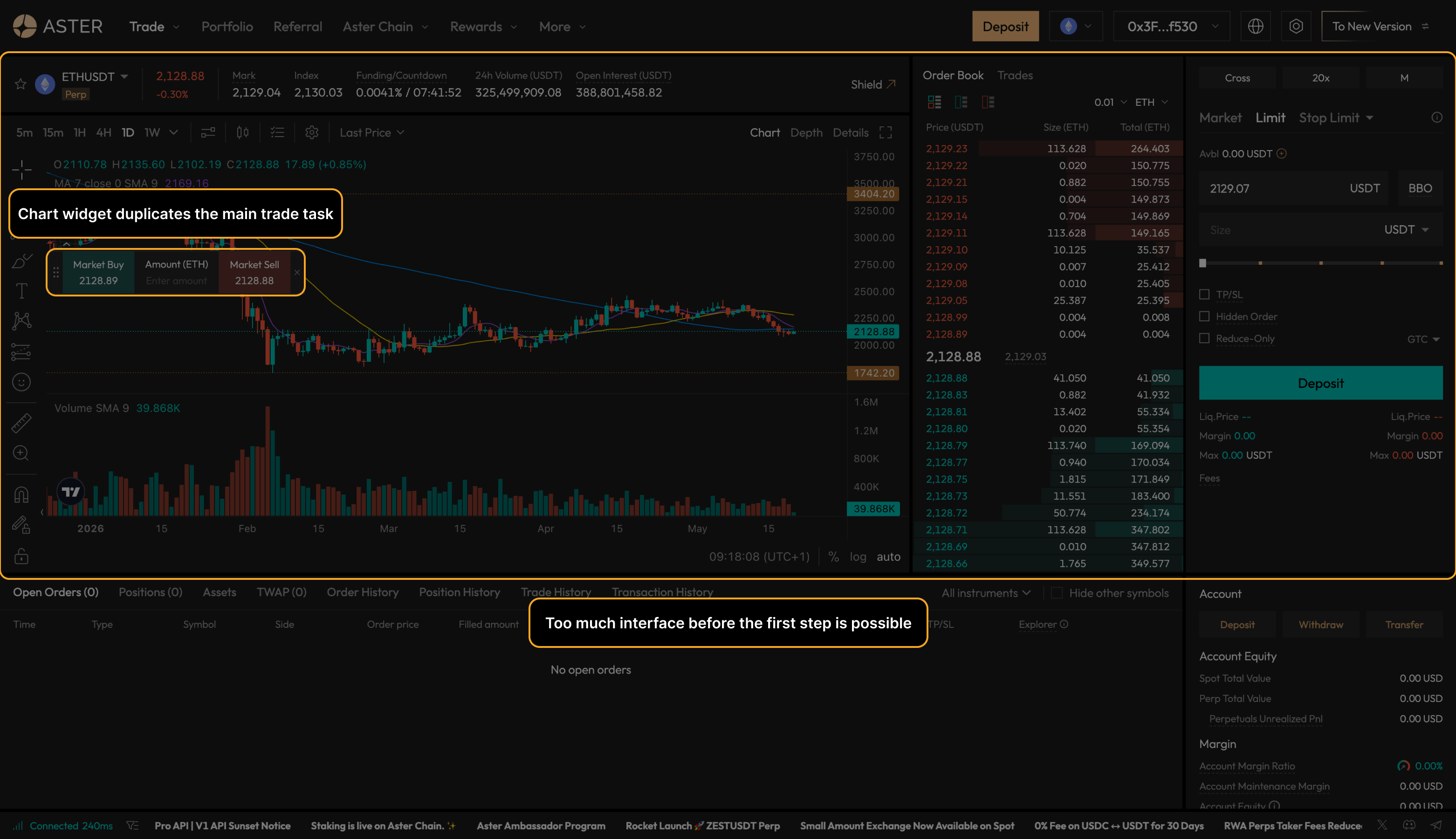Select the Text annotation tool

point(22,291)
